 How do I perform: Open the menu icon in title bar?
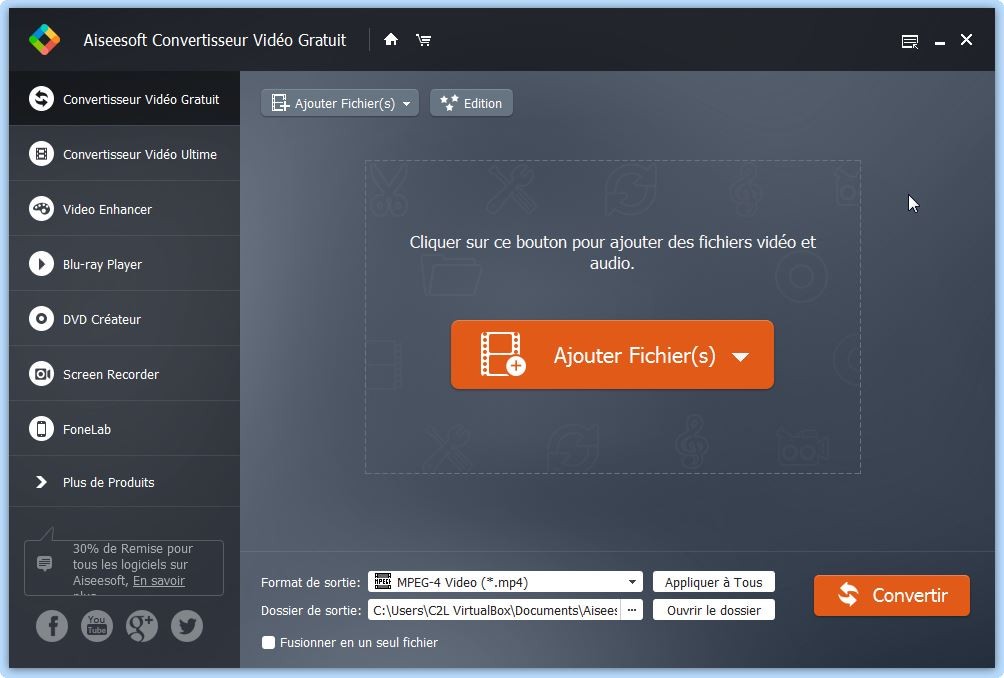910,42
